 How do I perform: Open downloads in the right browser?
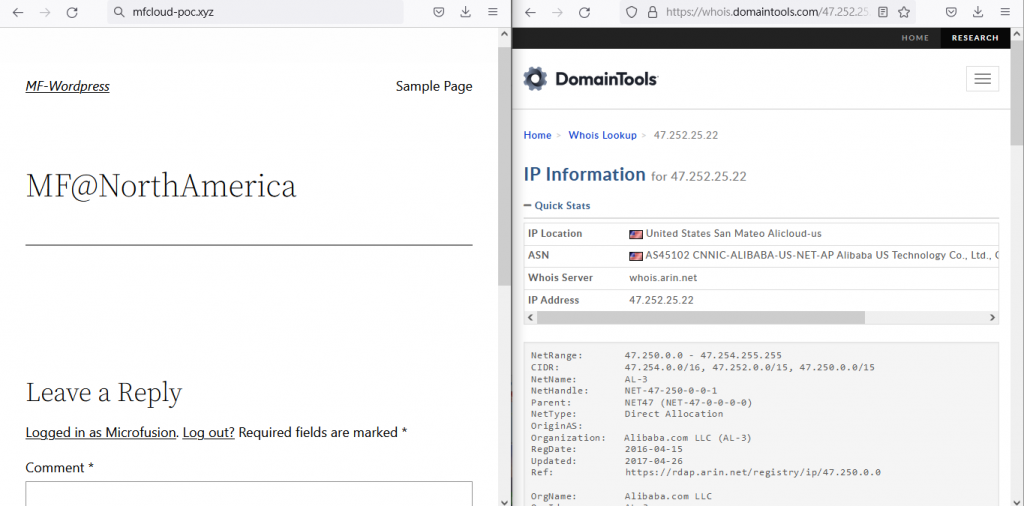978,12
